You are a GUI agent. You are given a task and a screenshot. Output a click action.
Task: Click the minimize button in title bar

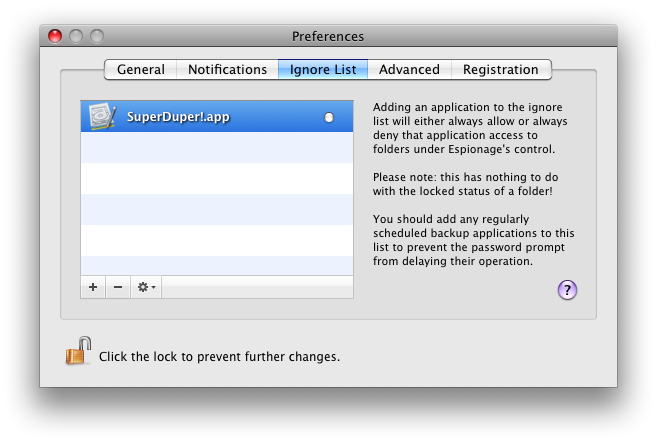(x=76, y=36)
